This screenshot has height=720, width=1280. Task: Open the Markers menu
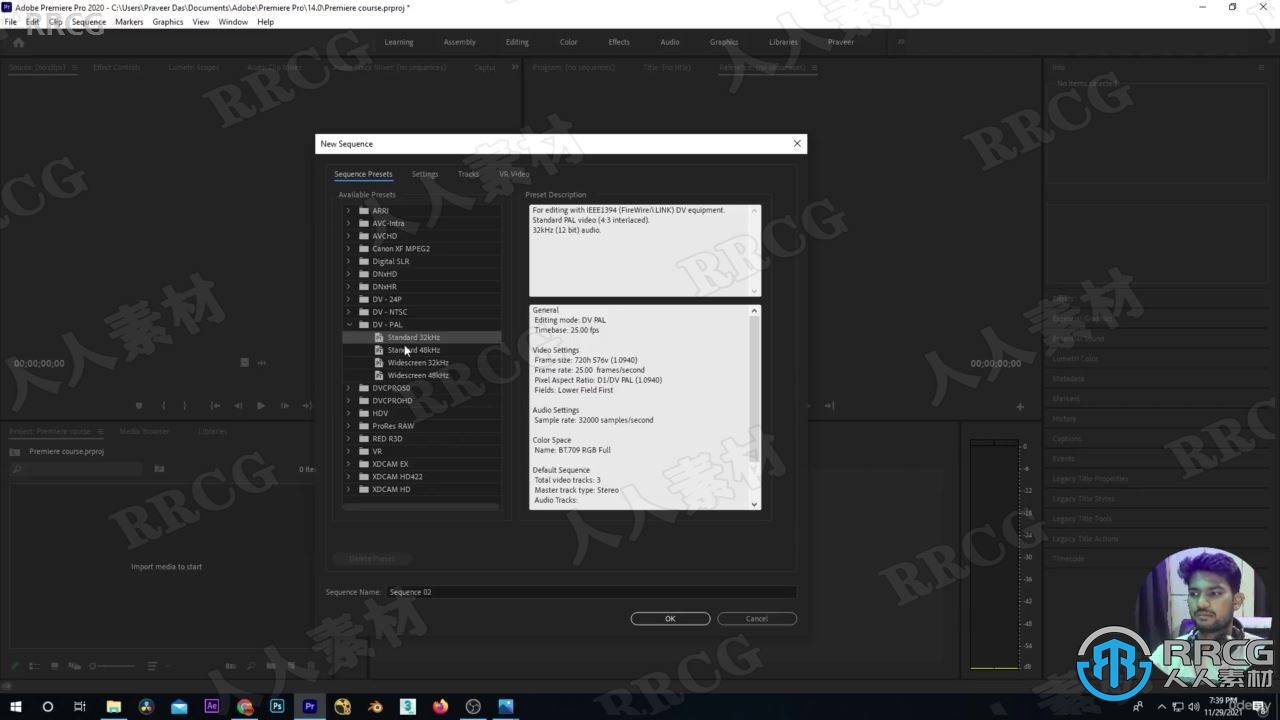(129, 21)
